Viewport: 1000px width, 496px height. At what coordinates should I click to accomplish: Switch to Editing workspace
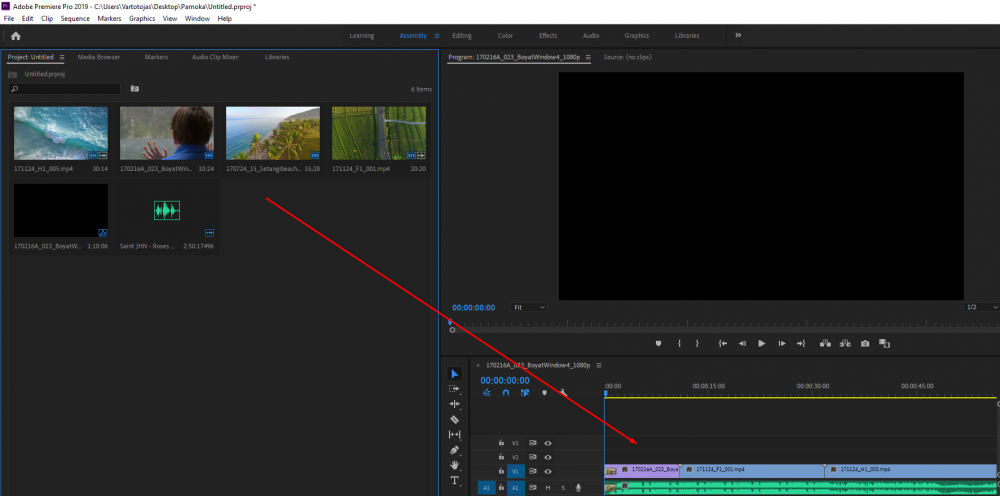point(462,36)
